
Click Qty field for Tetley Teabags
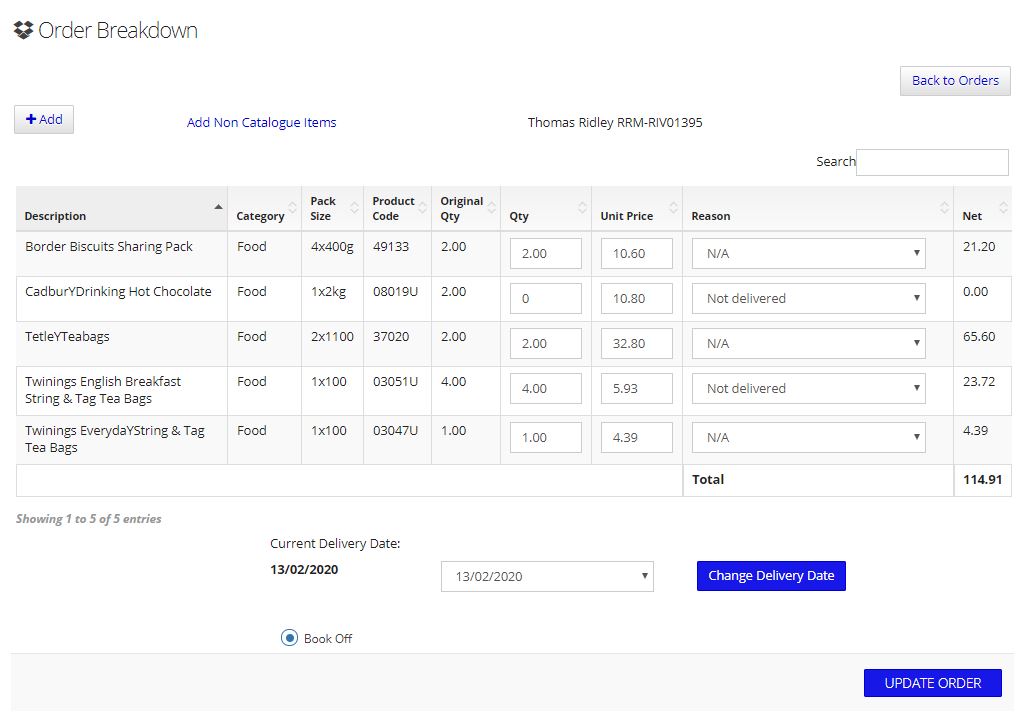(545, 344)
